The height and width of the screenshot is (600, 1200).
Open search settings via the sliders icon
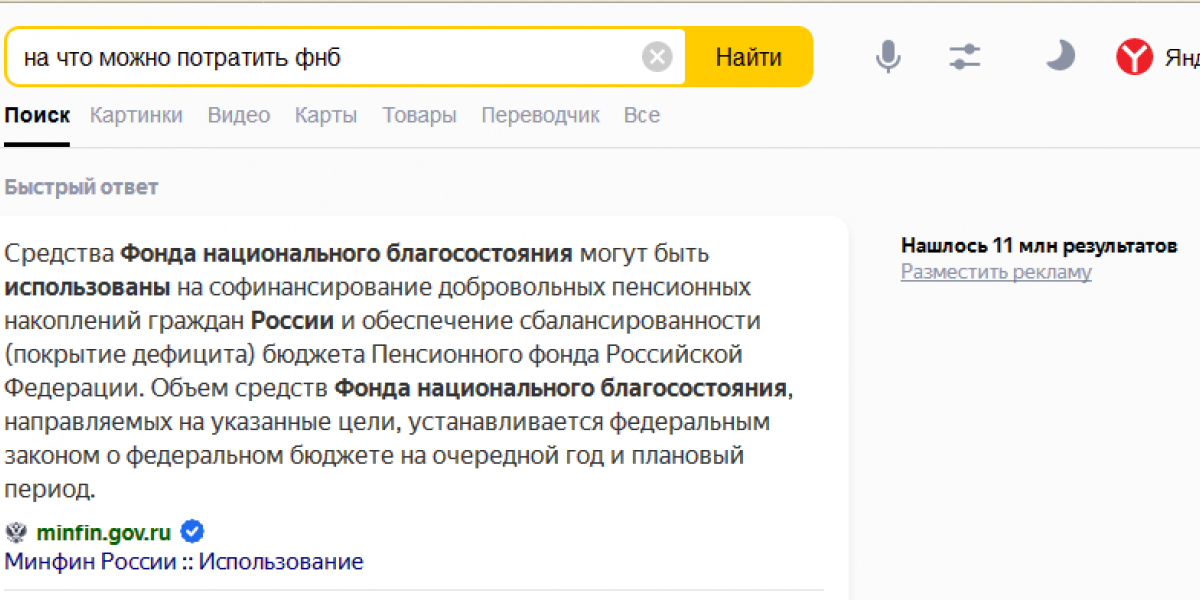click(964, 57)
